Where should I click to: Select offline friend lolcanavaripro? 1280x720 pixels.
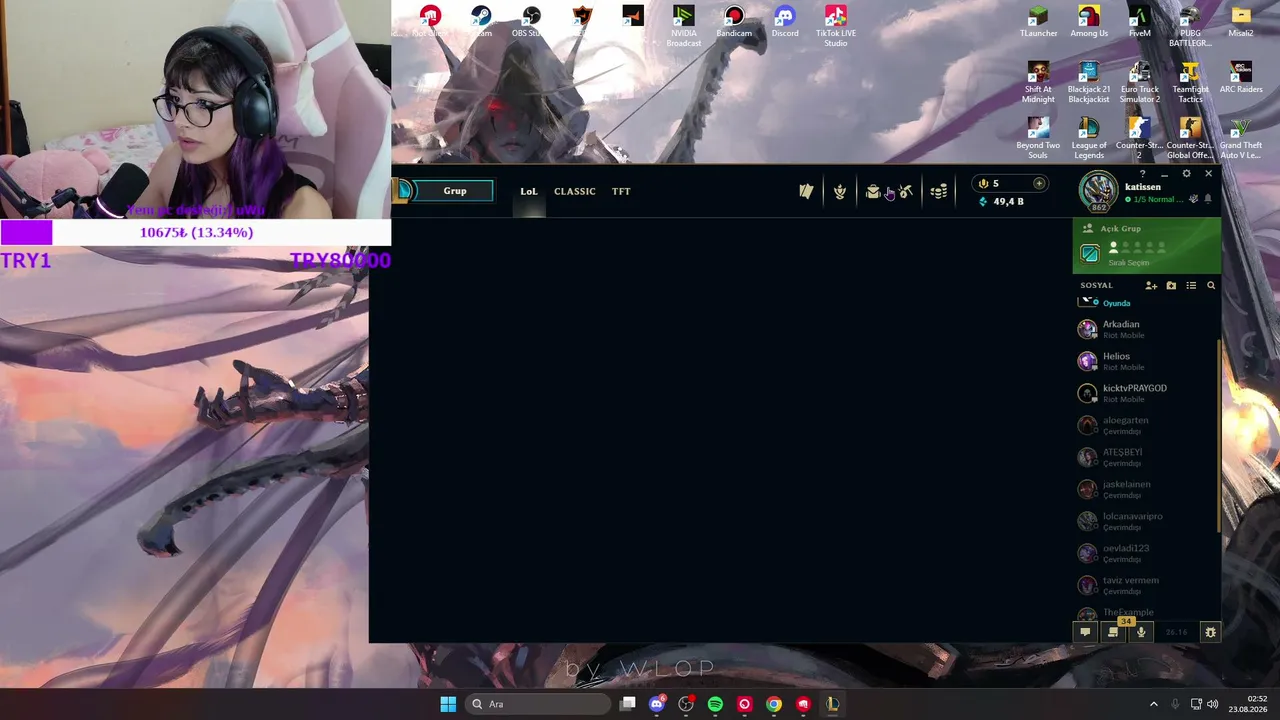click(1147, 521)
